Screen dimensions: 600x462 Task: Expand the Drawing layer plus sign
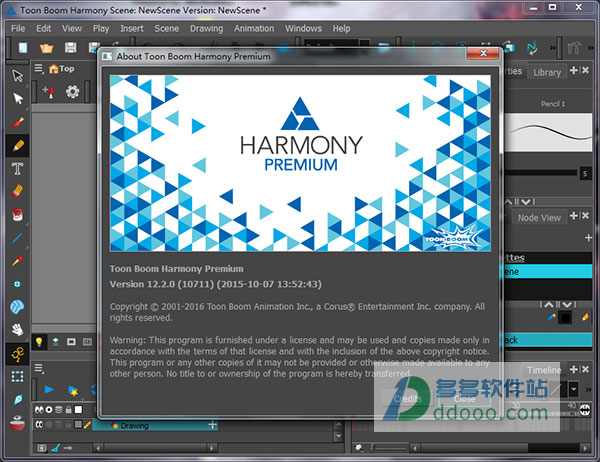tap(212, 425)
